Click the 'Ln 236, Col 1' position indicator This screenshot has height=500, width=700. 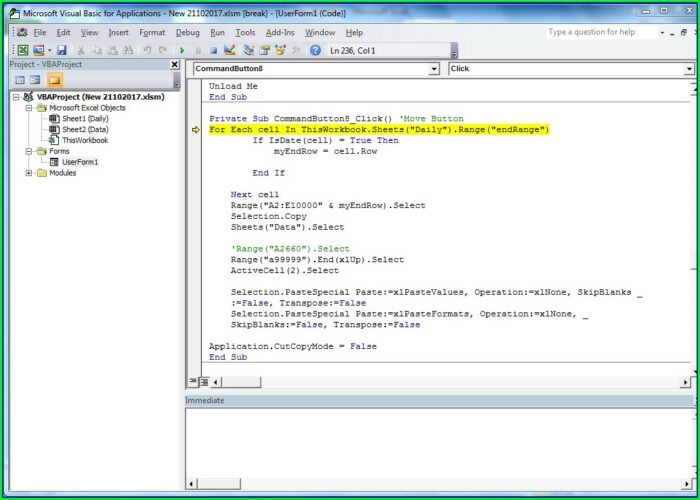(x=353, y=50)
